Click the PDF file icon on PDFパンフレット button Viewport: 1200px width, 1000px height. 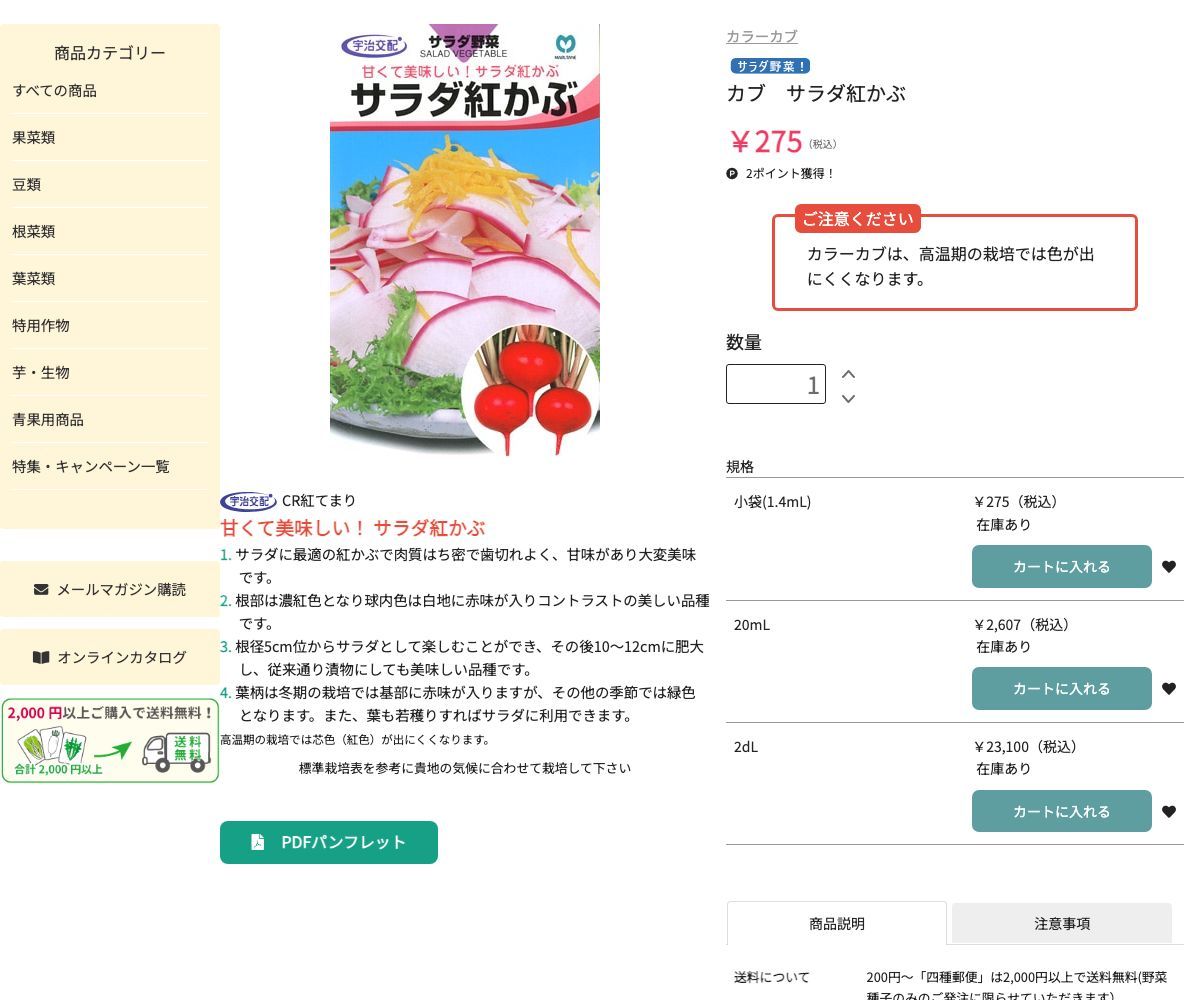256,842
